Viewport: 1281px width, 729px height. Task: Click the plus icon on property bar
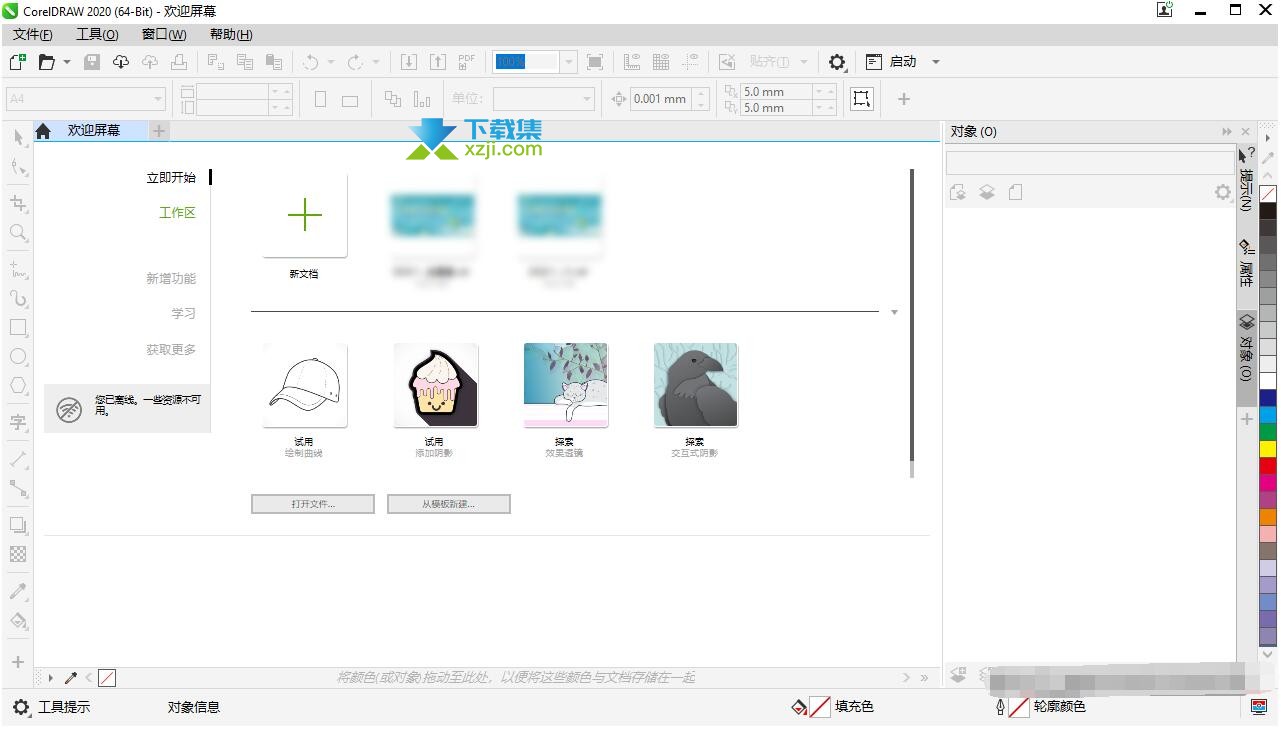pyautogui.click(x=904, y=99)
